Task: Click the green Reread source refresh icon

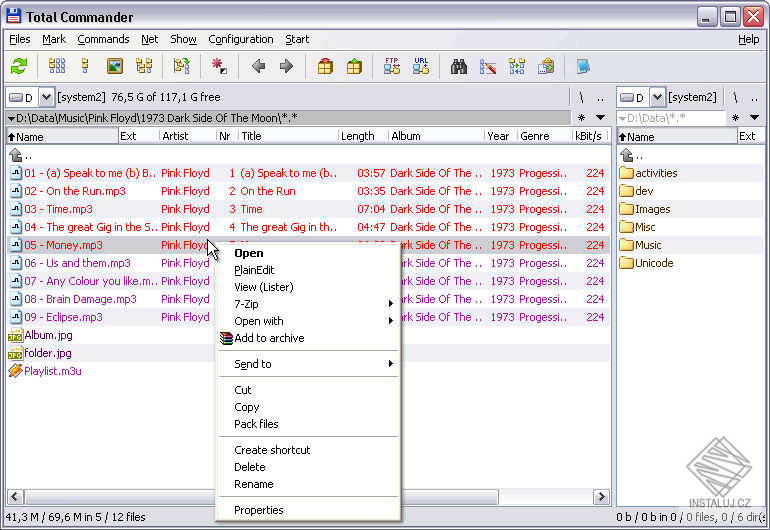Action: pos(19,66)
